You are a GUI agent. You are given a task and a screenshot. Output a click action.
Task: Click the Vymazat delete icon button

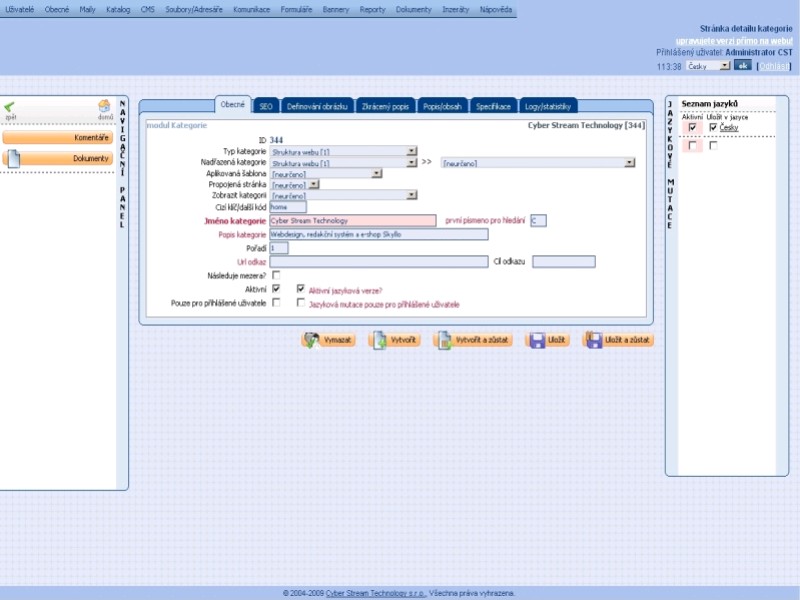328,340
